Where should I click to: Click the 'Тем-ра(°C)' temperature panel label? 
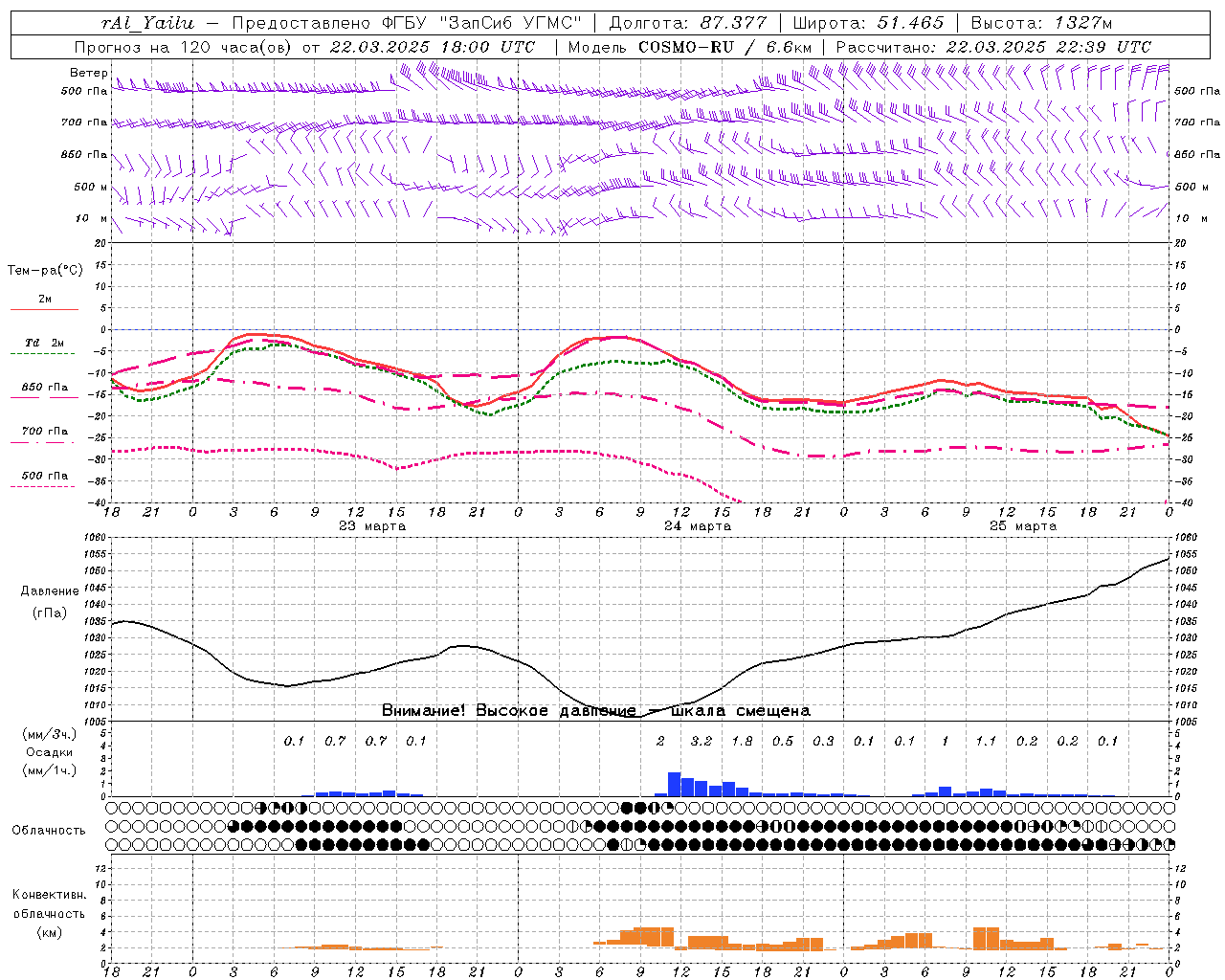click(x=45, y=271)
